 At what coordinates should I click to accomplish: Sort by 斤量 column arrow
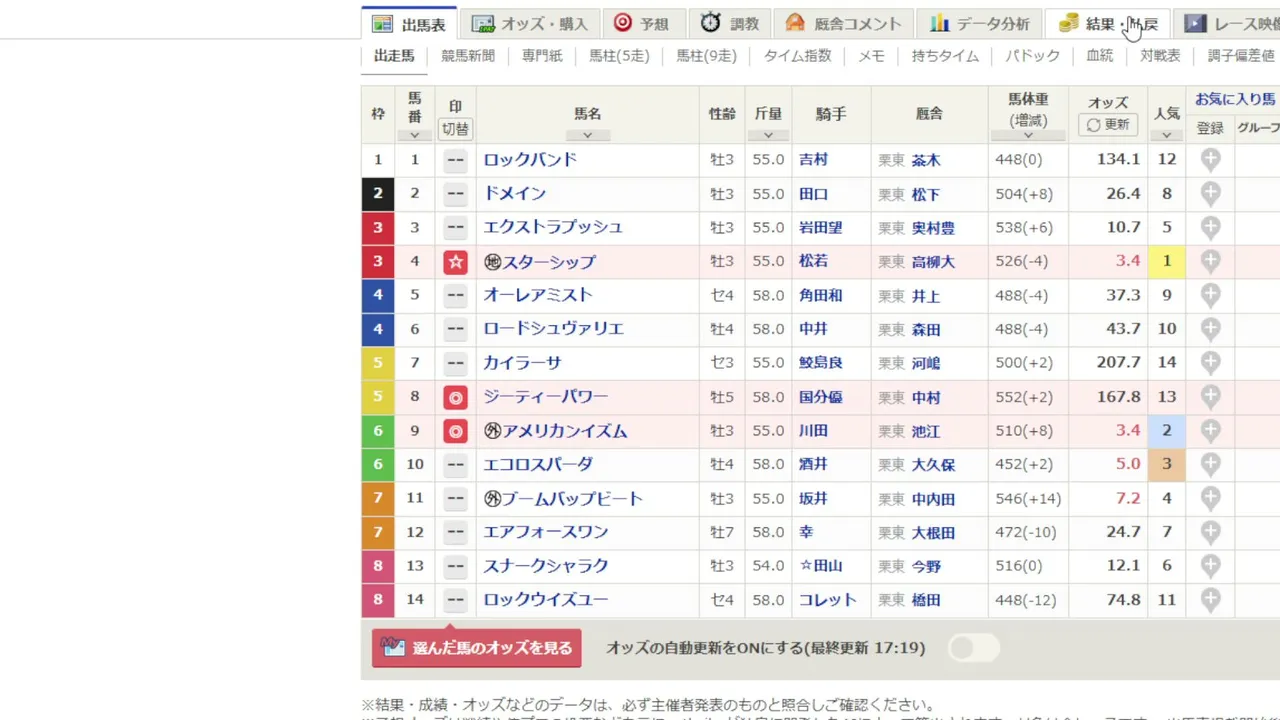[768, 135]
